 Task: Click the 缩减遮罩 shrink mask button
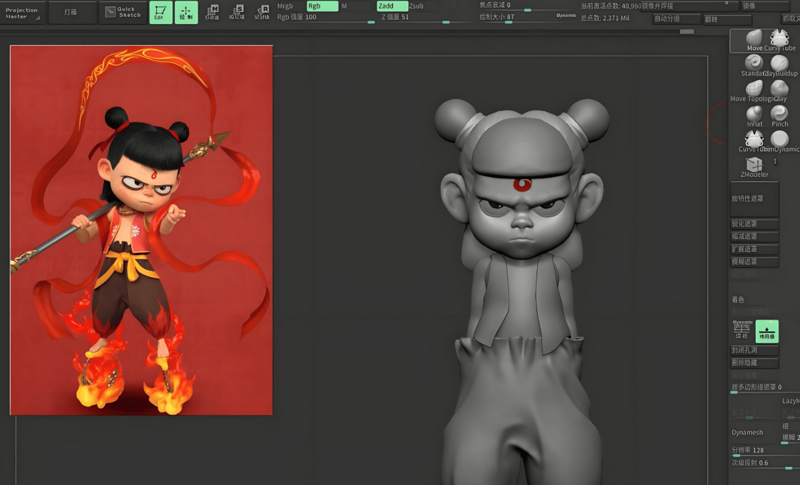(x=755, y=237)
